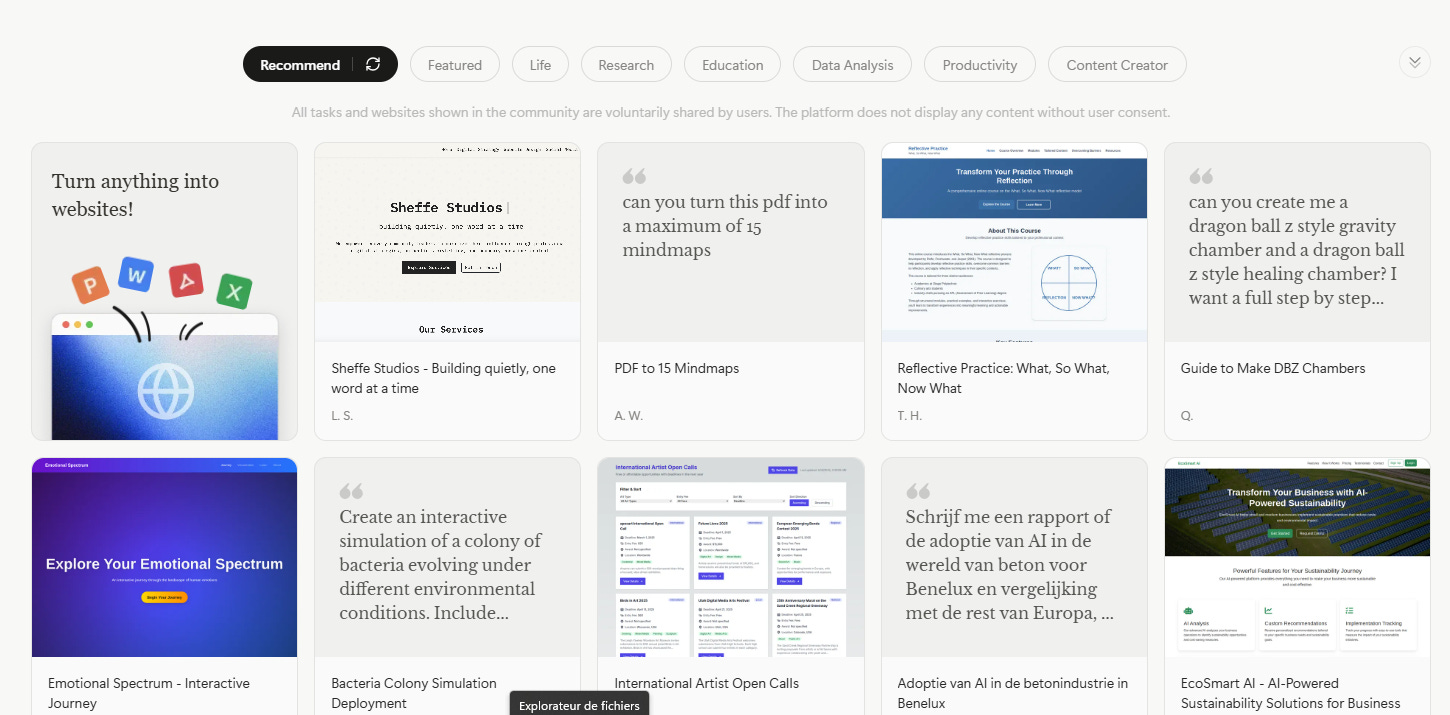Screen dimensions: 1450x715
Task: Select the Research category tab
Action: point(626,65)
